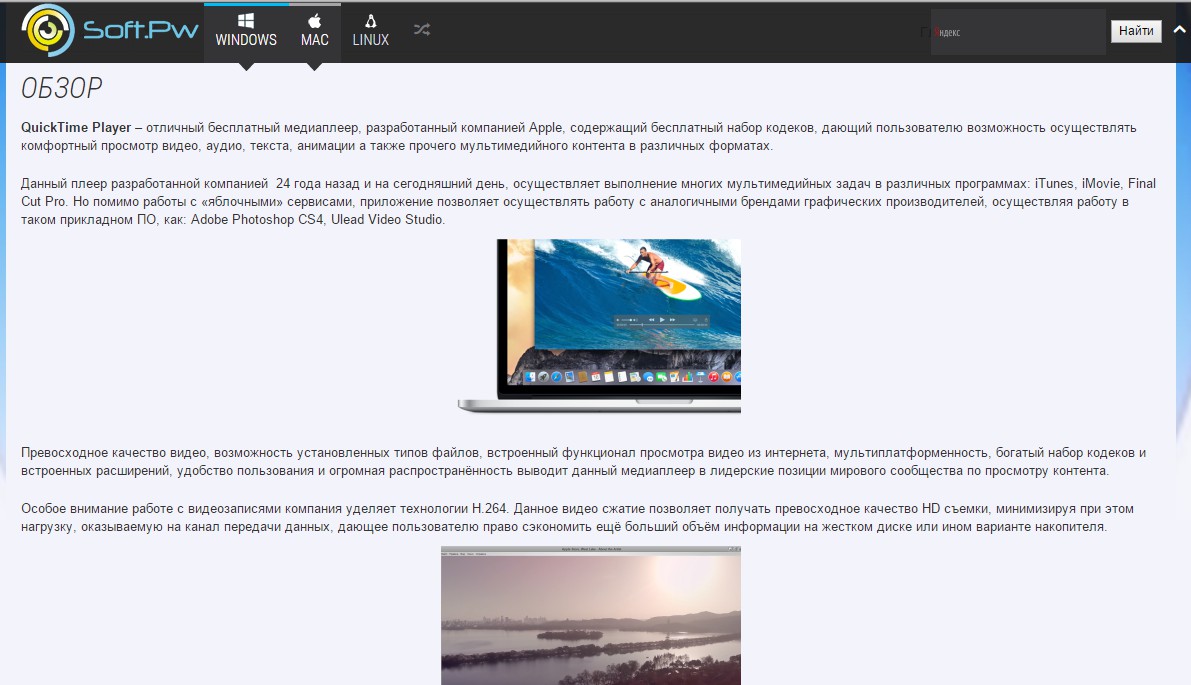
Task: Click the MacBook surfer screenshot image
Action: pyautogui.click(x=599, y=327)
